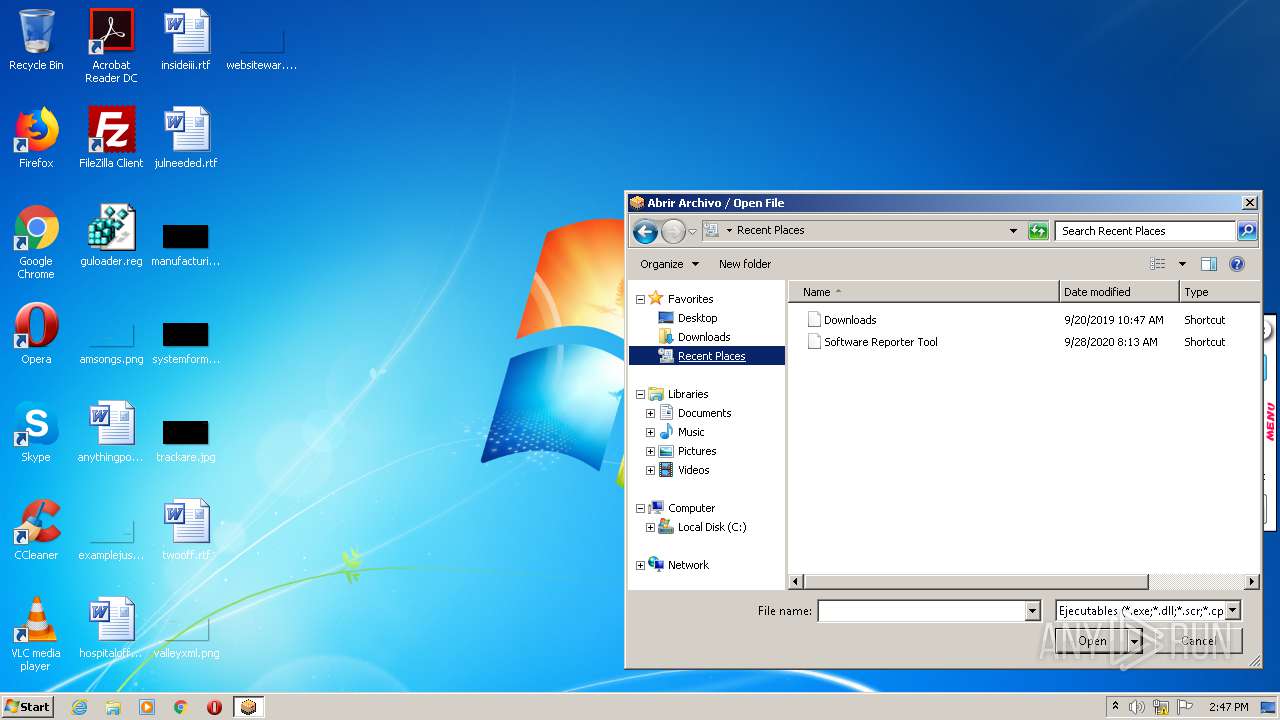Select Recent Places under Favorites
Image resolution: width=1280 pixels, height=720 pixels.
coord(711,356)
